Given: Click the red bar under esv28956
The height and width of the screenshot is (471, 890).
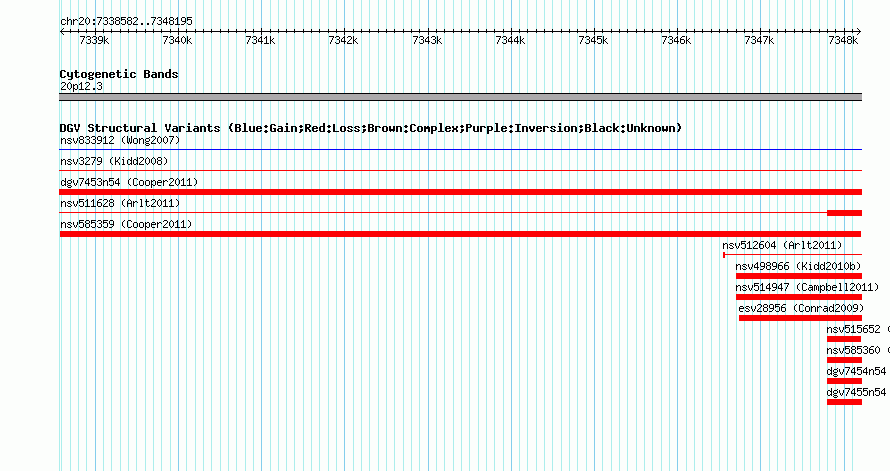Looking at the screenshot, I should [800, 318].
